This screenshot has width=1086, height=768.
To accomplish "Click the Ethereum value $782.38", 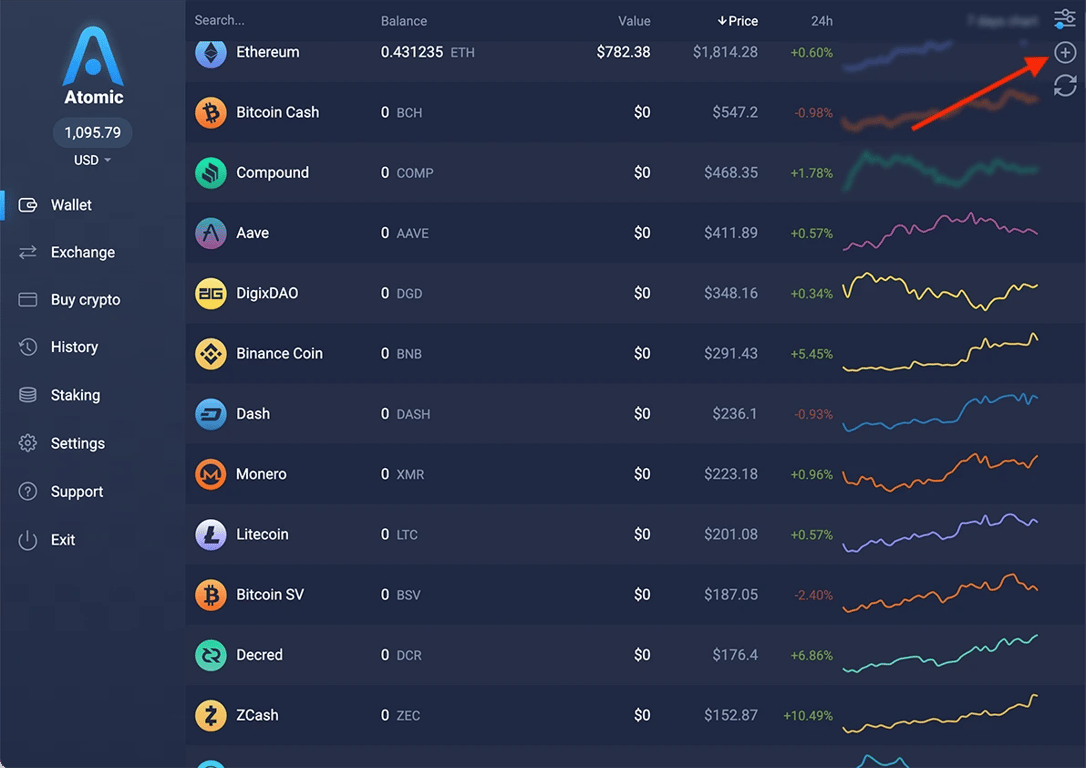I will point(623,52).
